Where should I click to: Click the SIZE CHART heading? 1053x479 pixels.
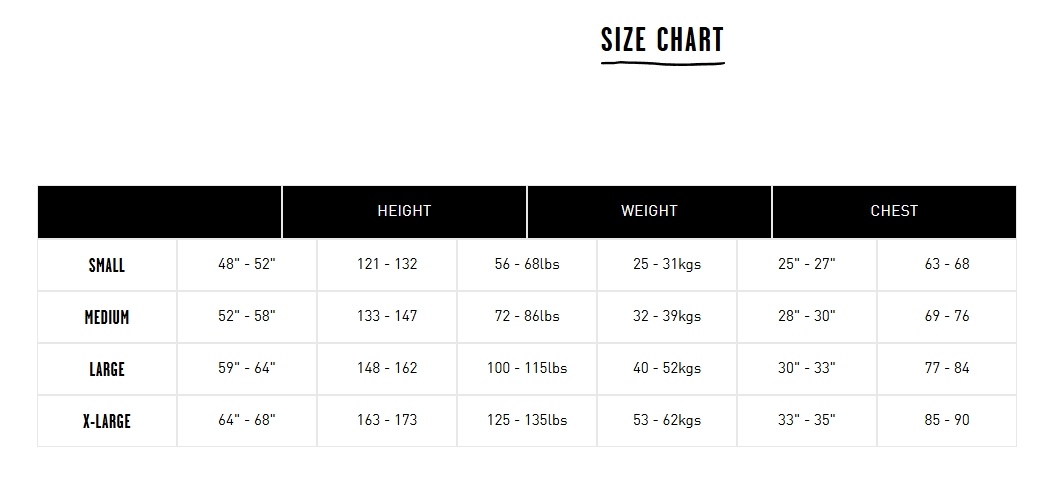click(662, 40)
